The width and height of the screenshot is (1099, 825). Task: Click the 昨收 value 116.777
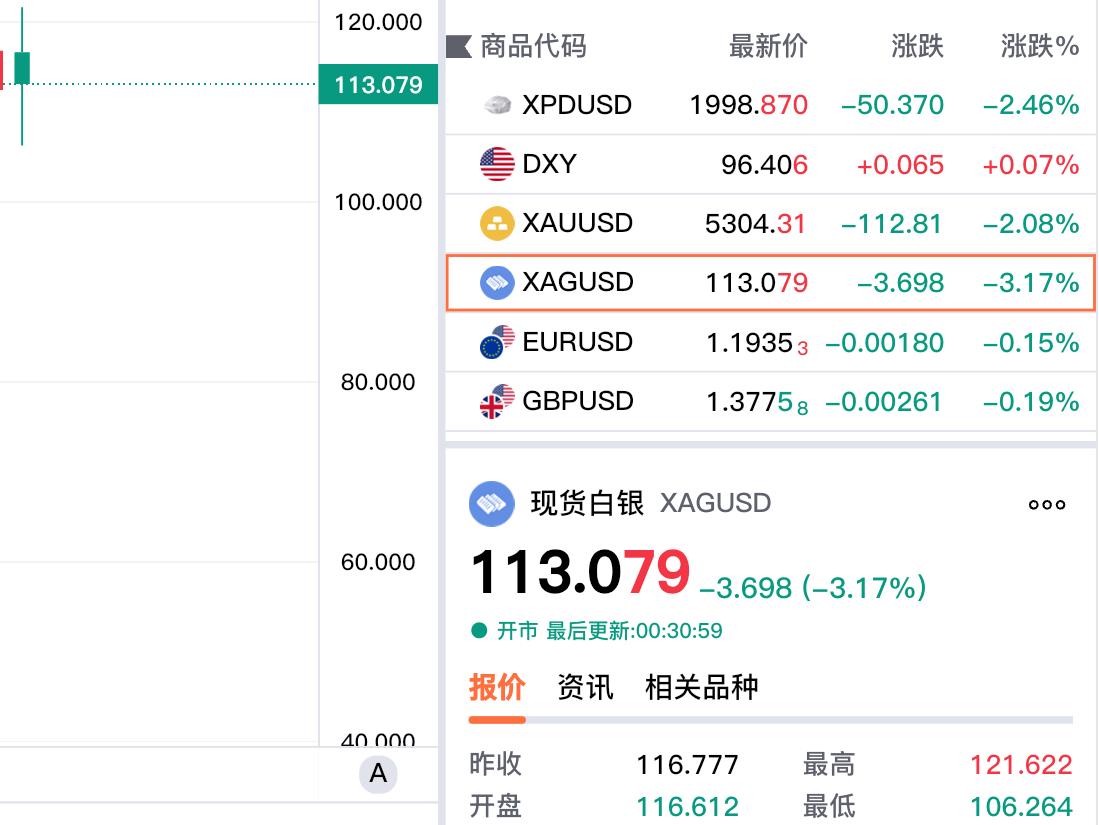tap(689, 764)
